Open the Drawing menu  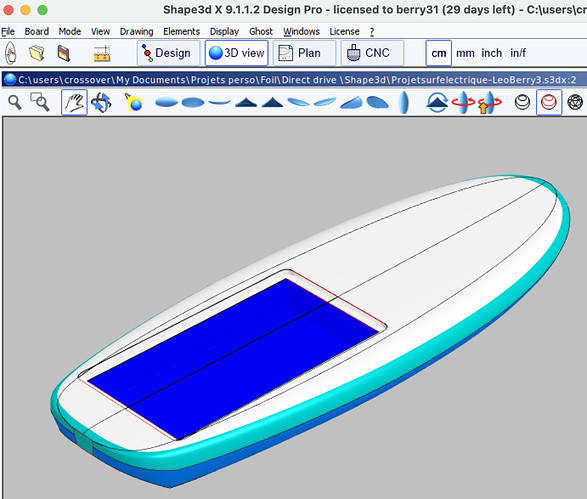[x=136, y=32]
